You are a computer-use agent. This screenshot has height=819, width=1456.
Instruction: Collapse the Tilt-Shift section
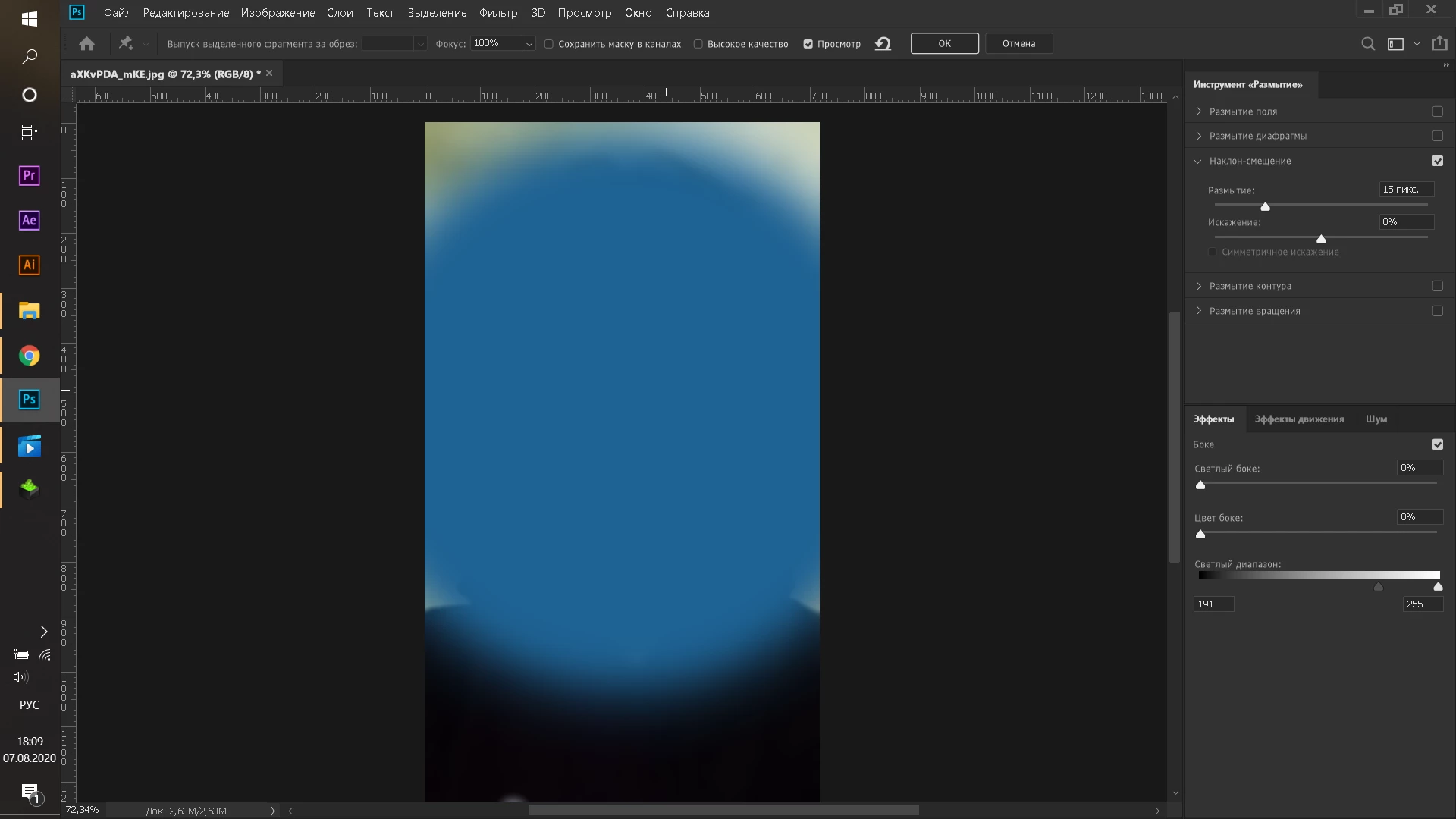point(1198,161)
